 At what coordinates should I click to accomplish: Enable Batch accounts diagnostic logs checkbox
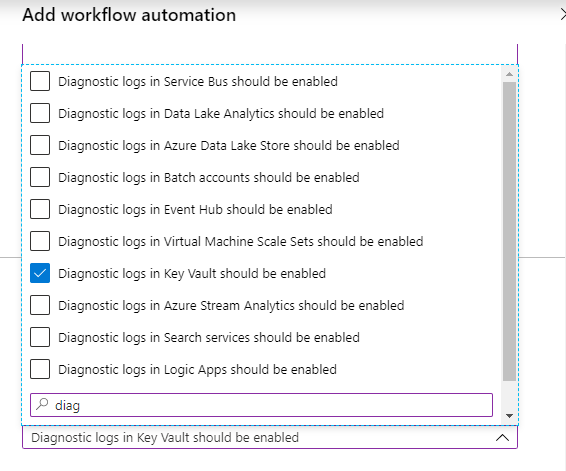40,177
